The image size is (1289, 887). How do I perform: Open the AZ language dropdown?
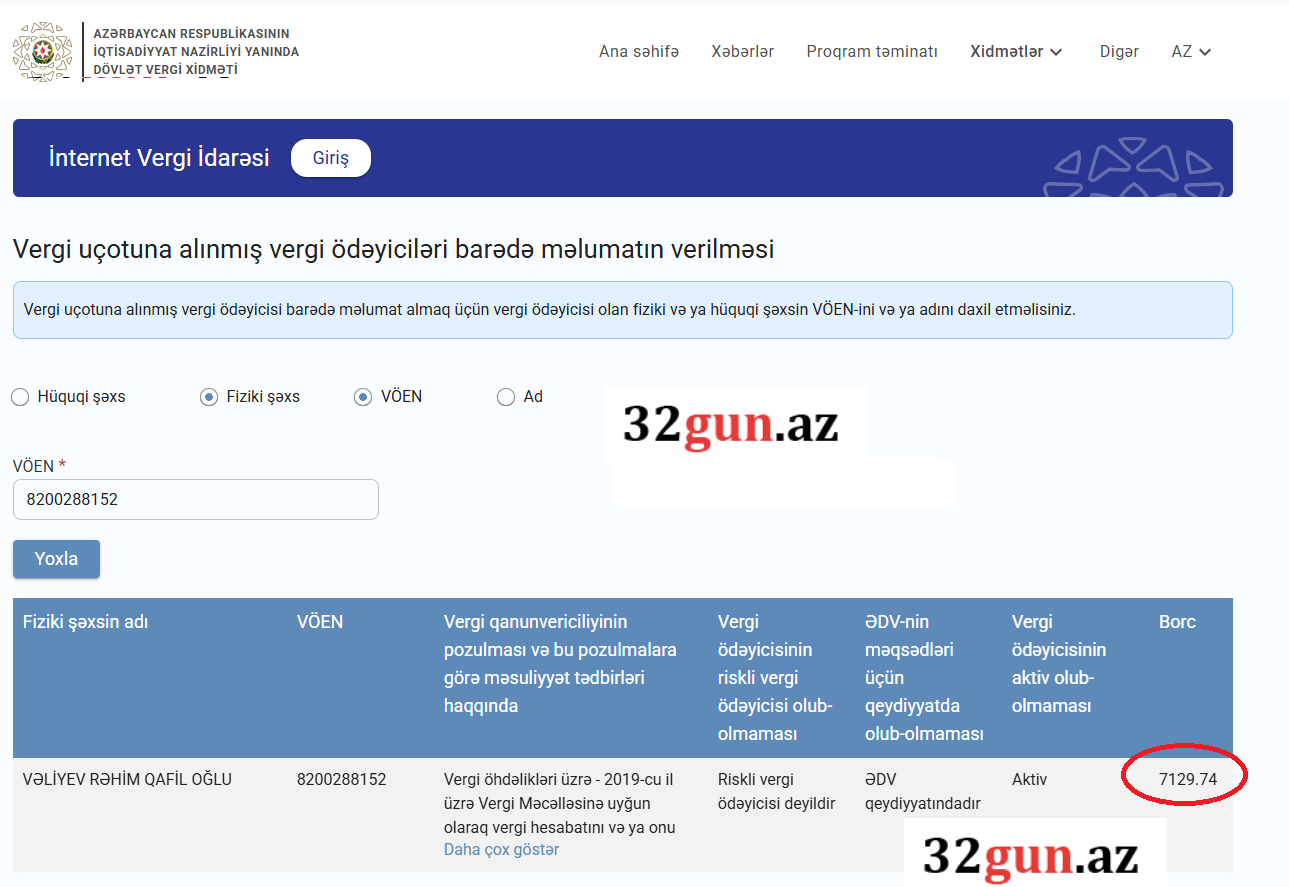click(x=1191, y=52)
